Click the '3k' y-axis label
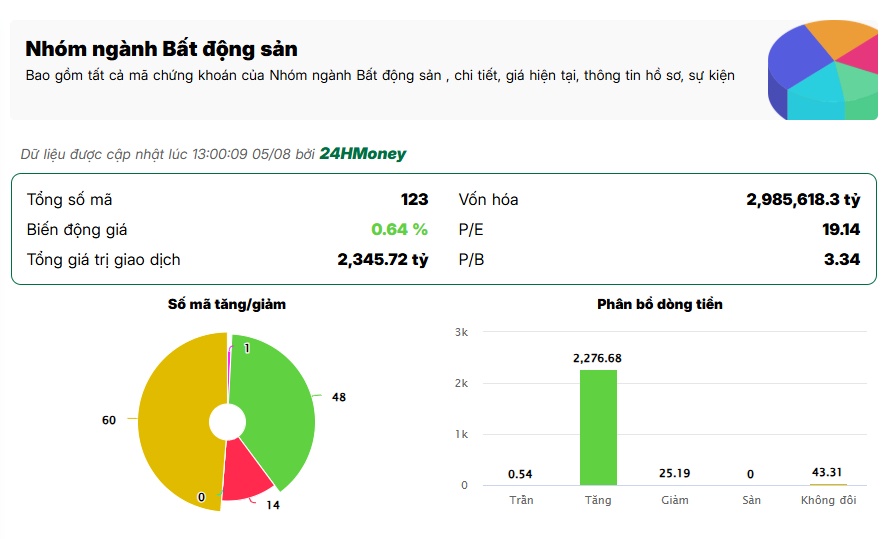889x539 pixels. pyautogui.click(x=462, y=333)
